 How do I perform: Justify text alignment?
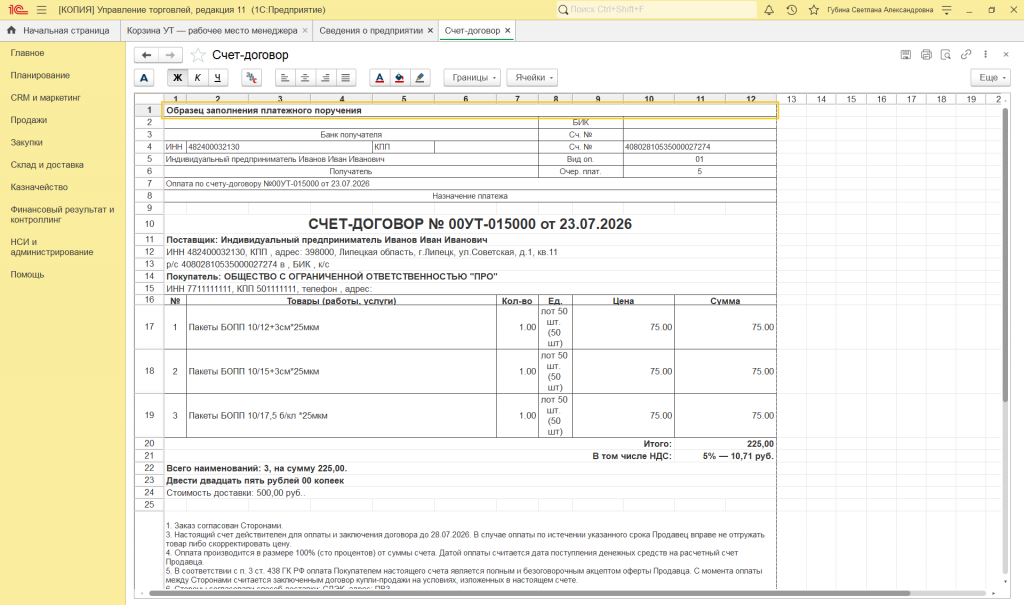(345, 78)
